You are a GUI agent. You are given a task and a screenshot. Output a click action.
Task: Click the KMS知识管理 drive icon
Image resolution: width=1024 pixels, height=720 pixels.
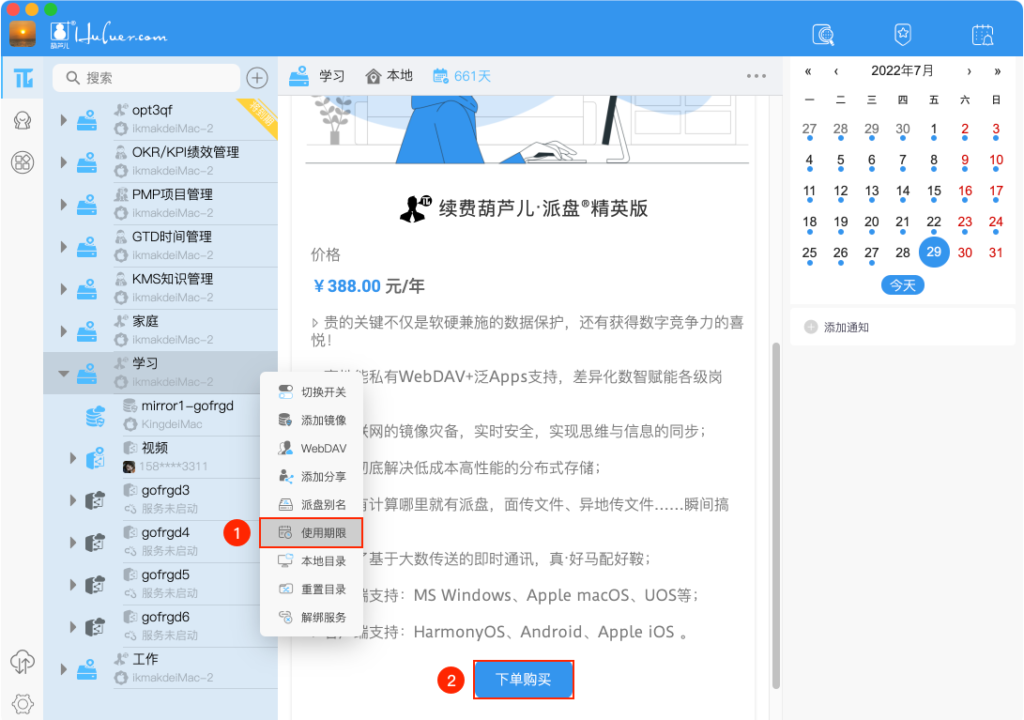pyautogui.click(x=87, y=289)
